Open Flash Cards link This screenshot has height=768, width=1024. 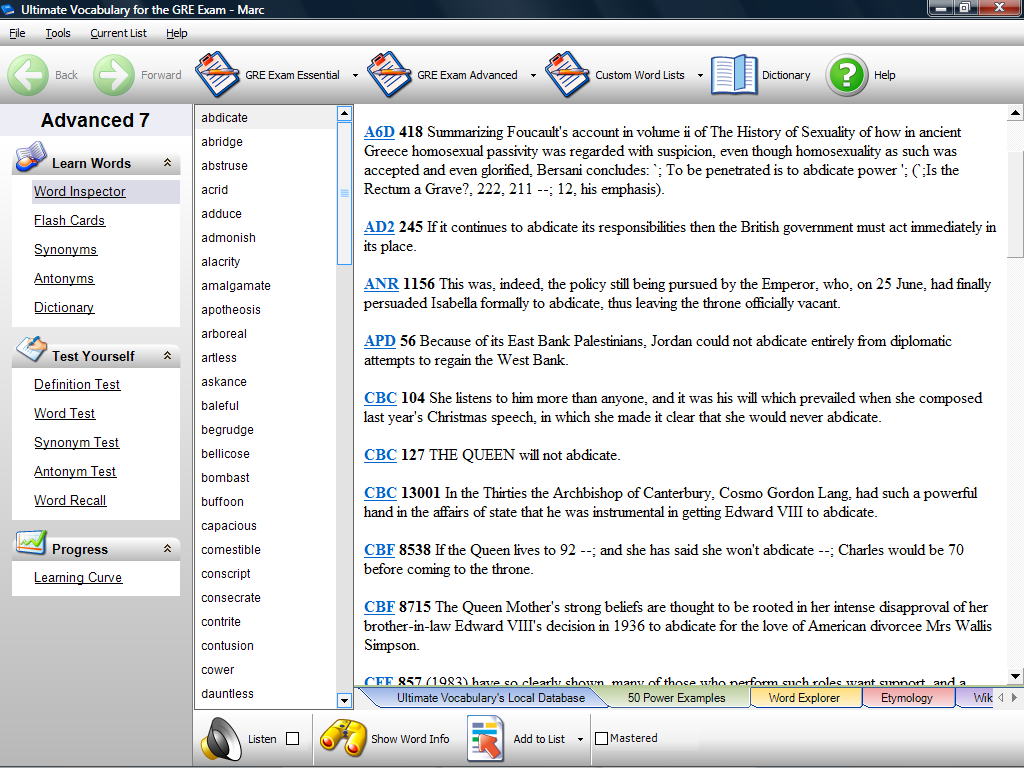(69, 220)
